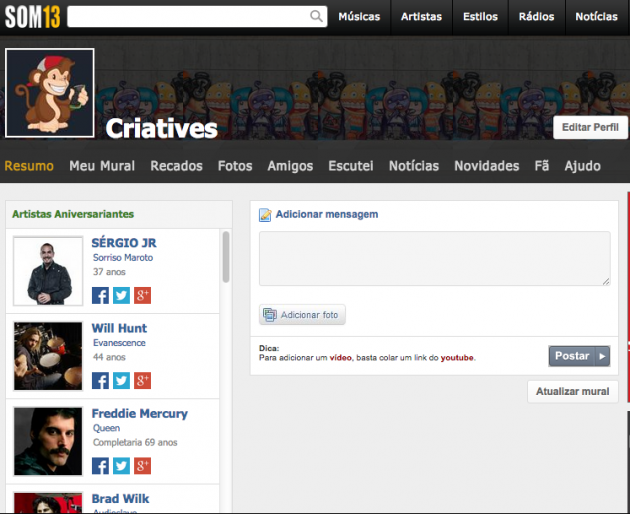Share Will Hunt on Google Plus
The width and height of the screenshot is (630, 514).
pos(142,381)
